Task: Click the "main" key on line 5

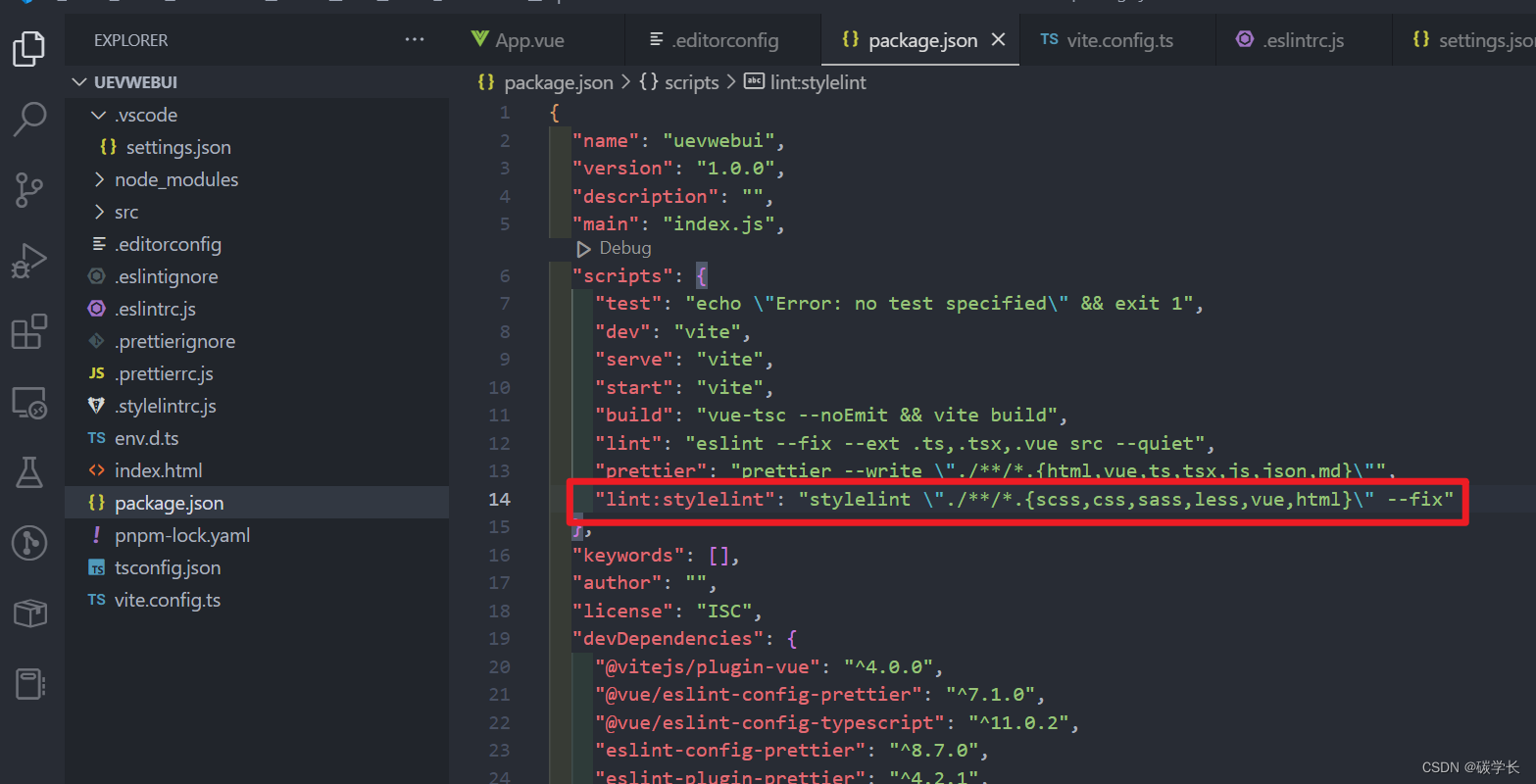Action: click(x=606, y=223)
